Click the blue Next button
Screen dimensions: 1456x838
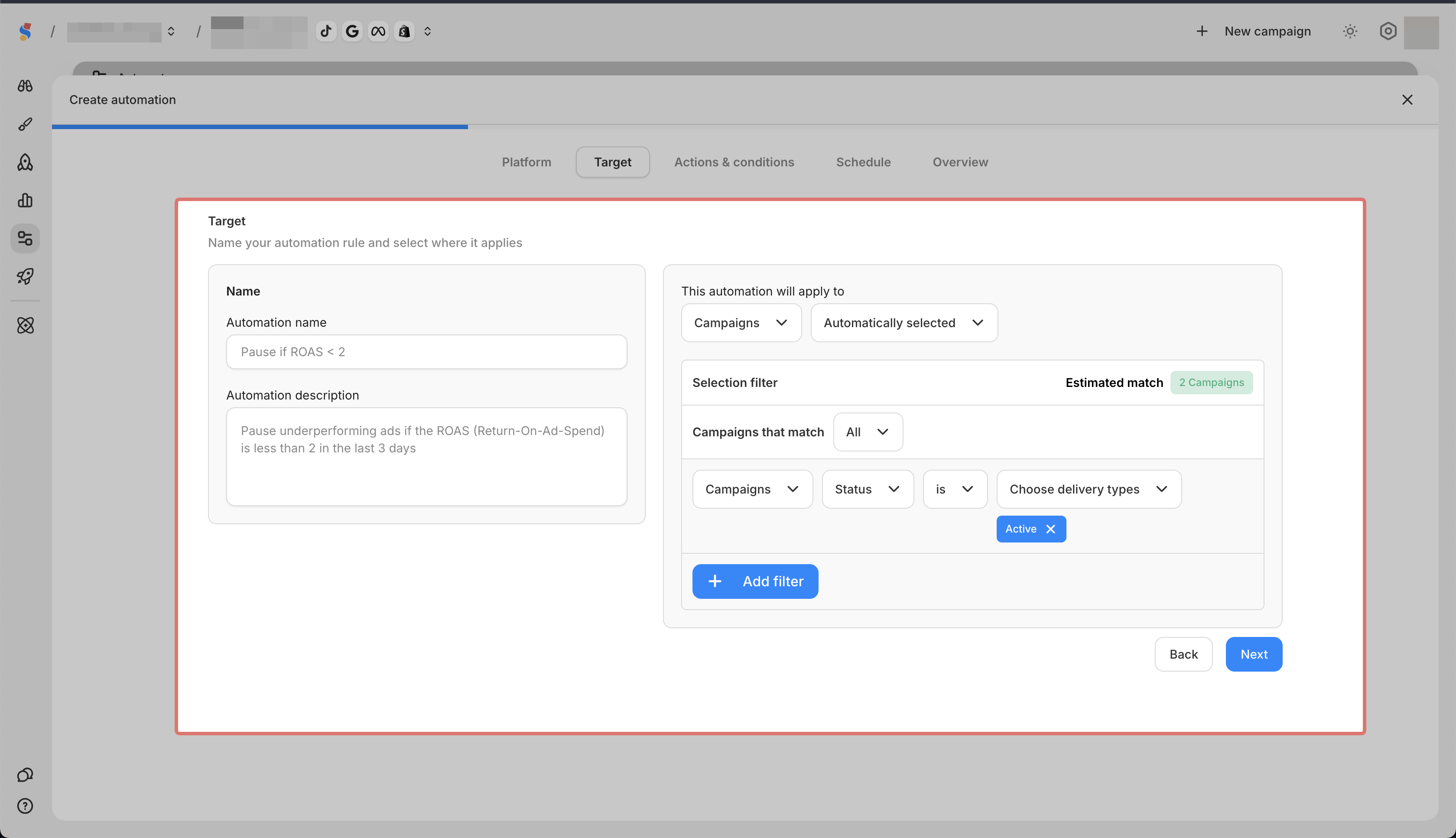1254,654
